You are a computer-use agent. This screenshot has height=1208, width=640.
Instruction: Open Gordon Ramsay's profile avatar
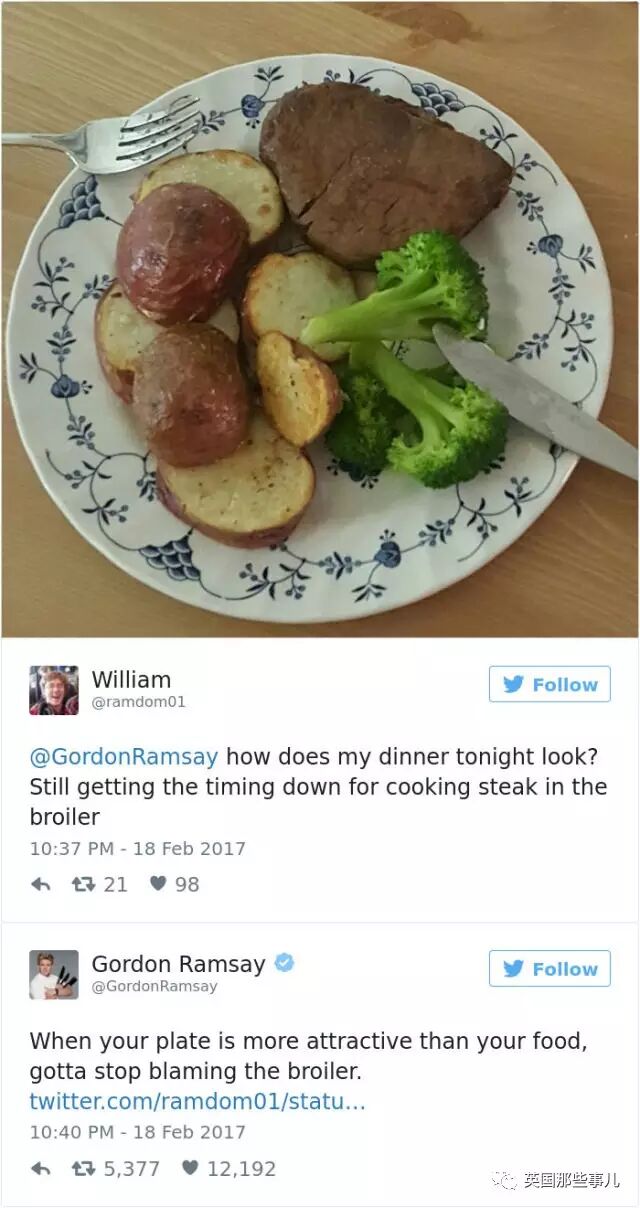[x=54, y=975]
